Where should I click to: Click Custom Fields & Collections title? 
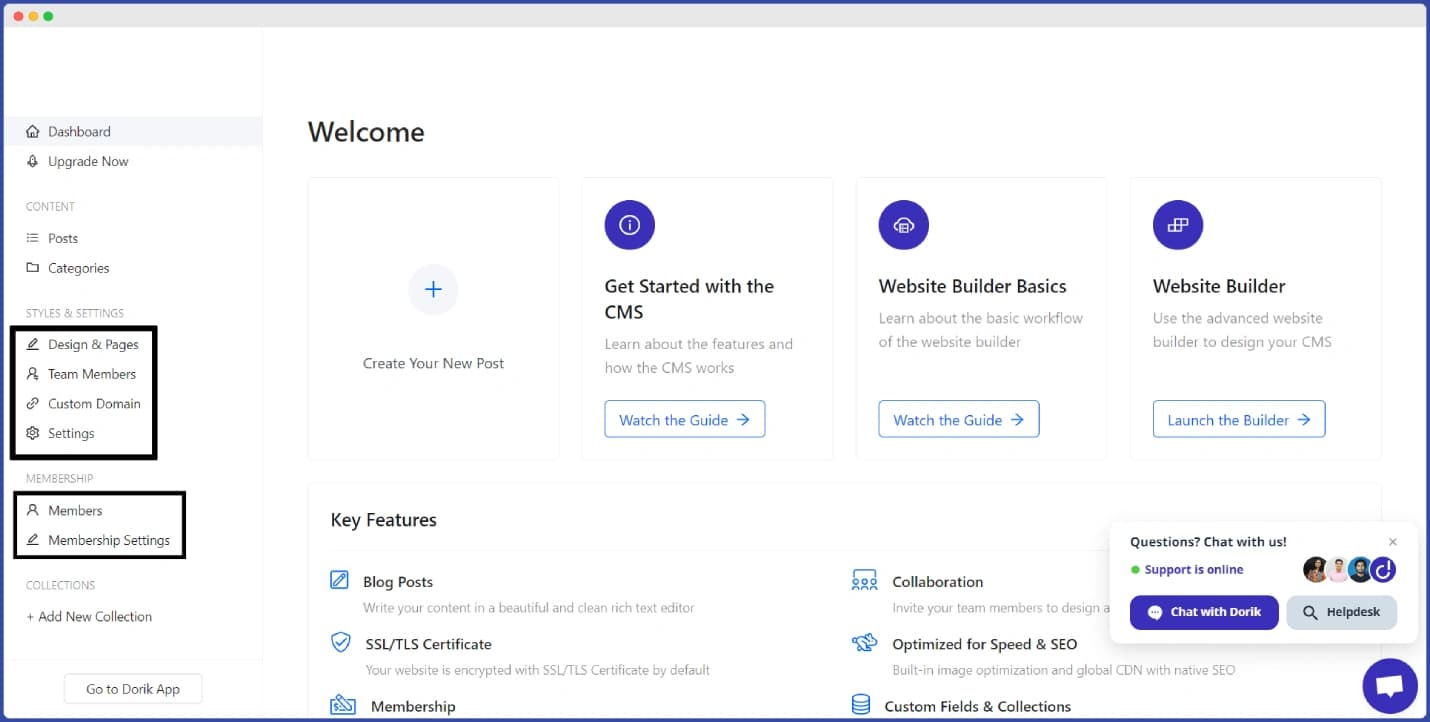(x=978, y=707)
